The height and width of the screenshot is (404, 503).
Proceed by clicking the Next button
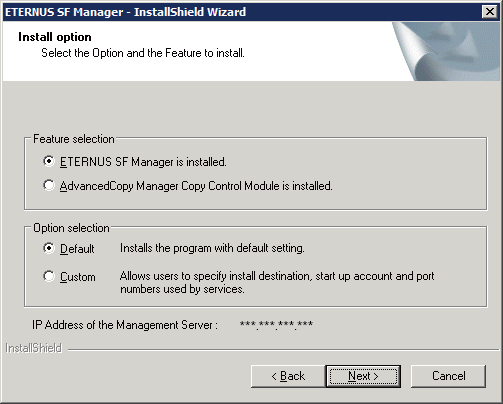pos(363,376)
